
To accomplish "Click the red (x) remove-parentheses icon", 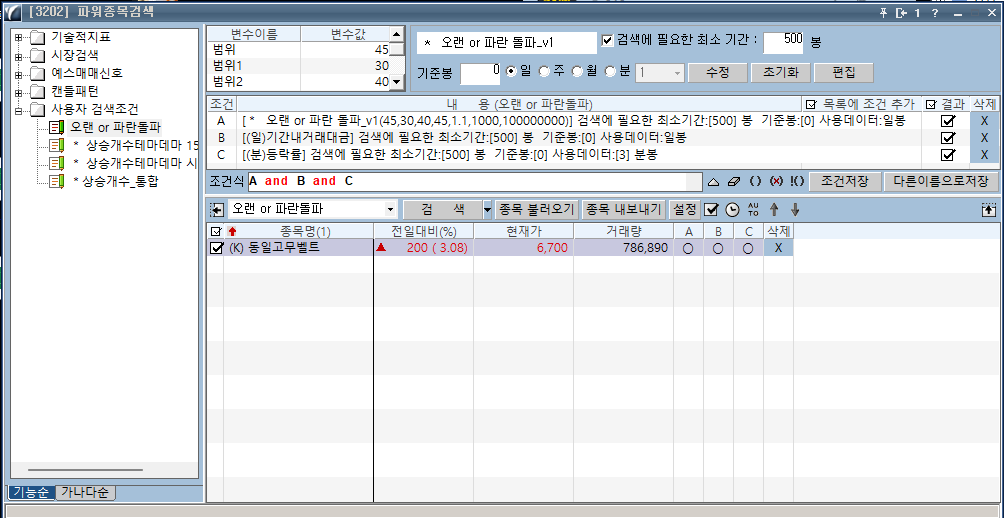I will click(x=776, y=182).
